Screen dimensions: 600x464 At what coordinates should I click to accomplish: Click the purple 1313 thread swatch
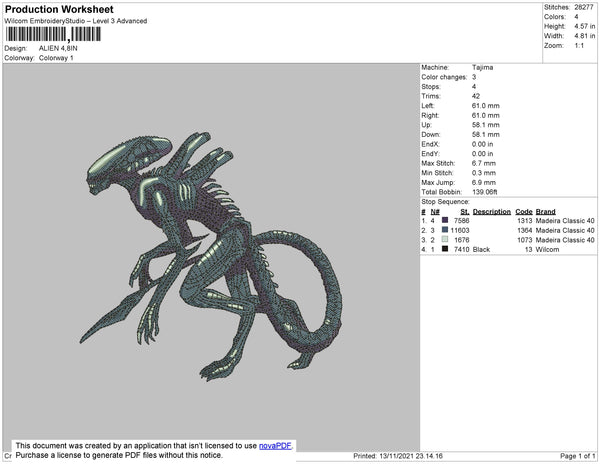(x=445, y=220)
